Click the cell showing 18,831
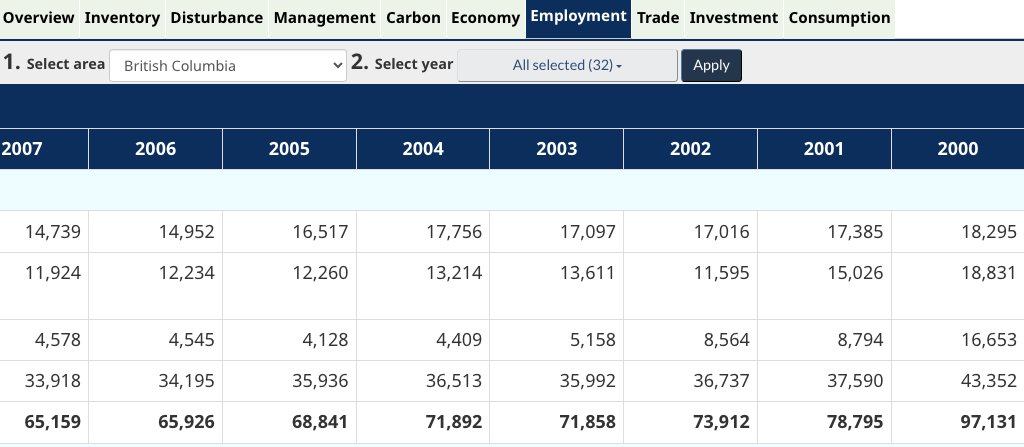The image size is (1024, 447). (x=957, y=286)
